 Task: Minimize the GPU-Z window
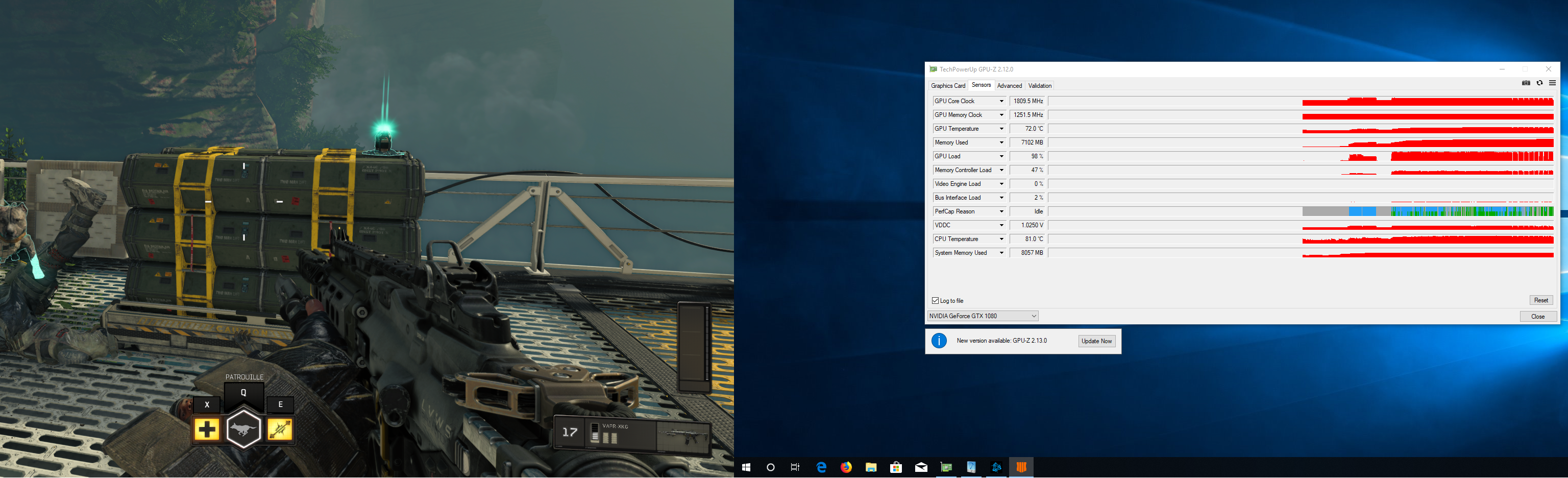pos(1502,69)
